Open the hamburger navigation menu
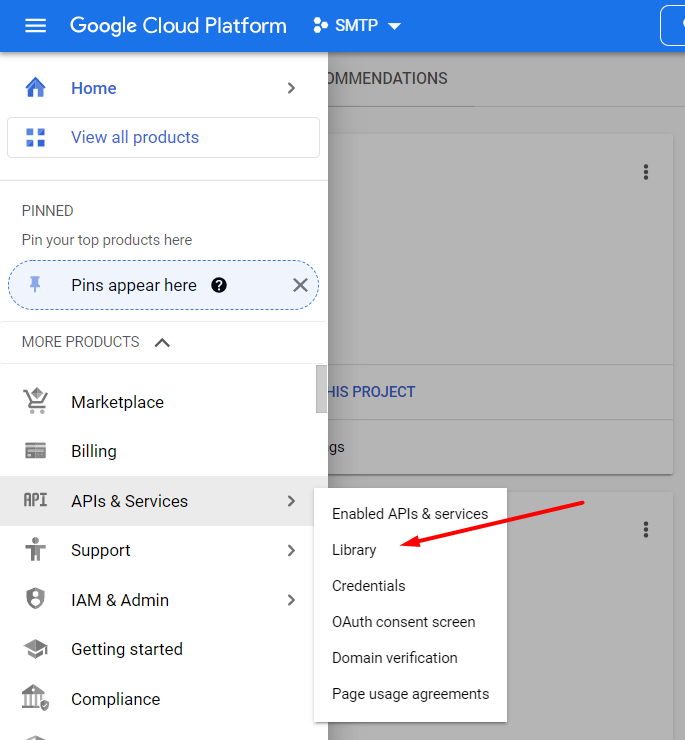This screenshot has width=685, height=740. (x=35, y=25)
